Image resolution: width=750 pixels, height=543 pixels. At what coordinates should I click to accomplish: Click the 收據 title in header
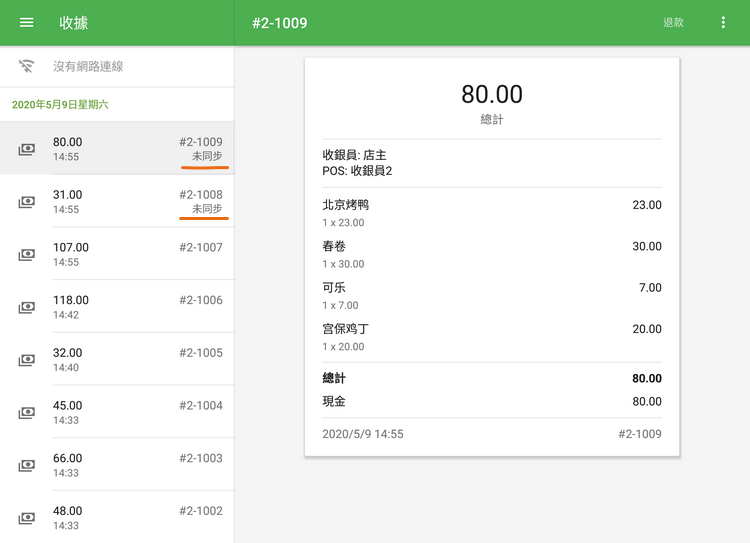(x=74, y=22)
